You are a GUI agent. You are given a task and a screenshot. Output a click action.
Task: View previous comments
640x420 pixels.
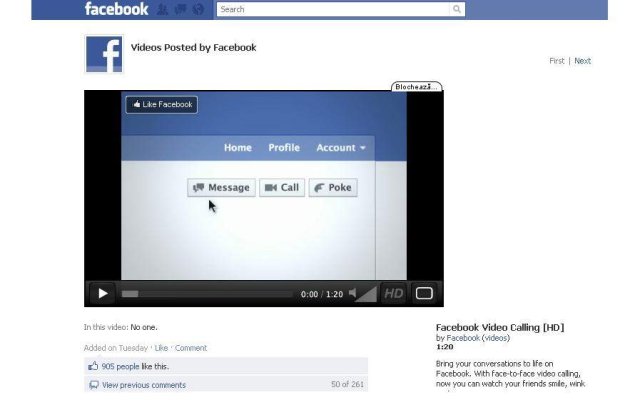[x=144, y=385]
